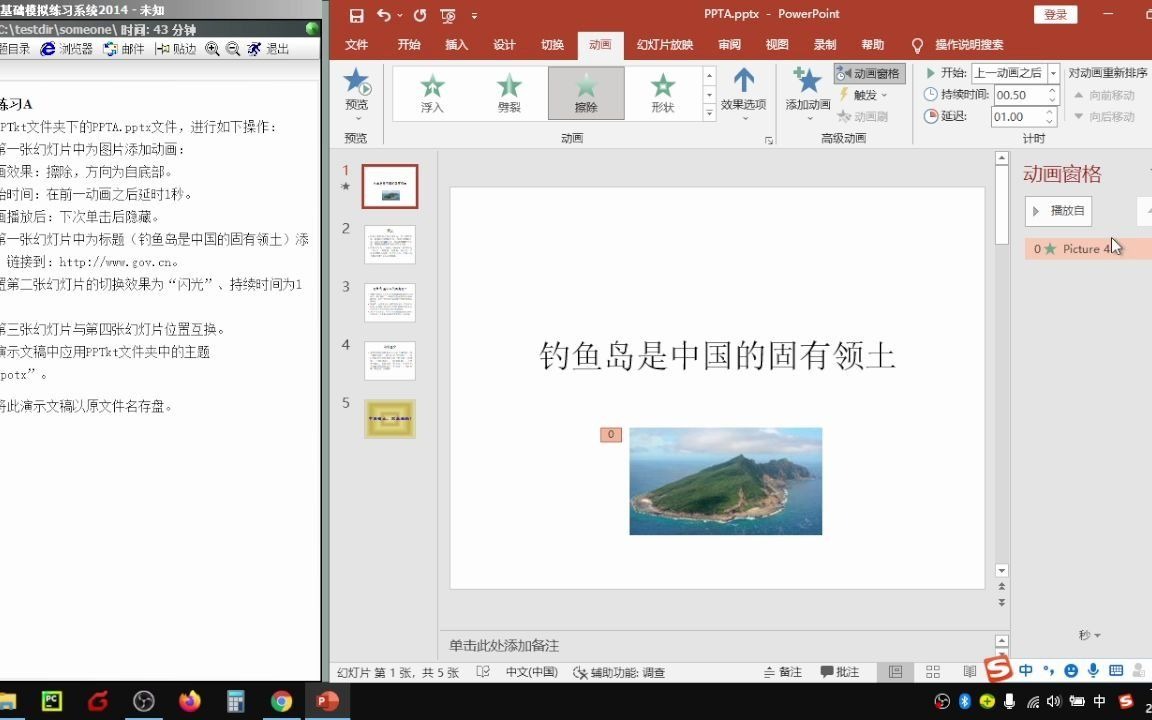Open the 插入 (Insert) ribbon tab
Screen dimensions: 1152x720
pyautogui.click(x=456, y=45)
